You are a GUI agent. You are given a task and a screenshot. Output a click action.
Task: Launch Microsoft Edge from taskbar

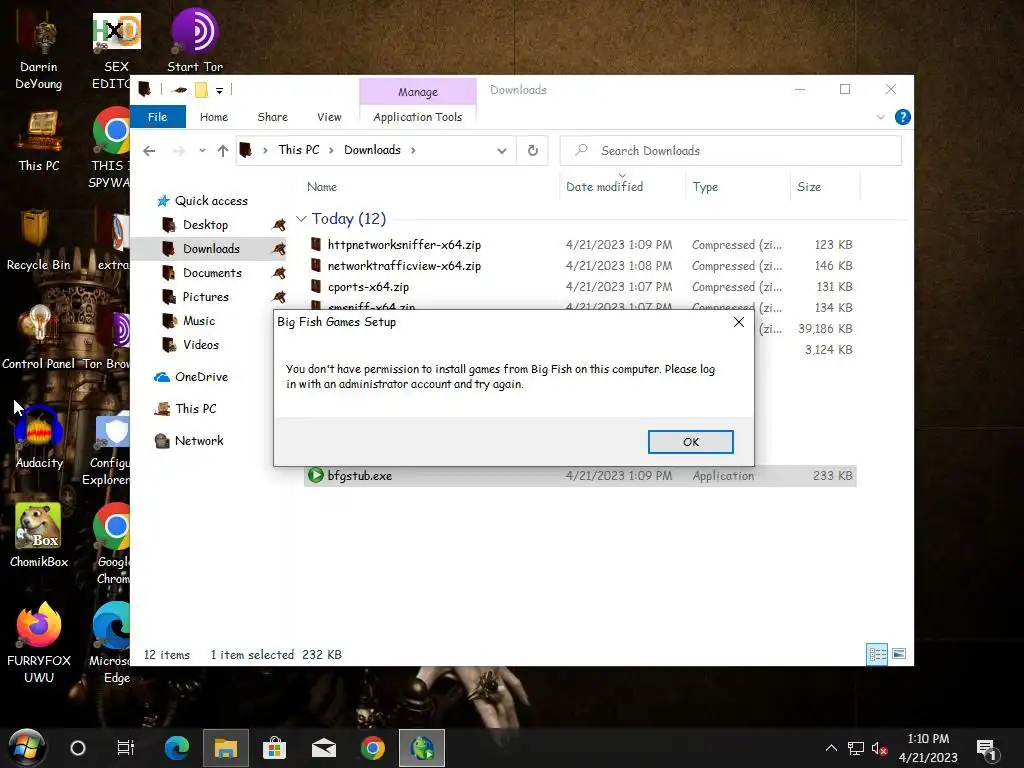coord(176,748)
